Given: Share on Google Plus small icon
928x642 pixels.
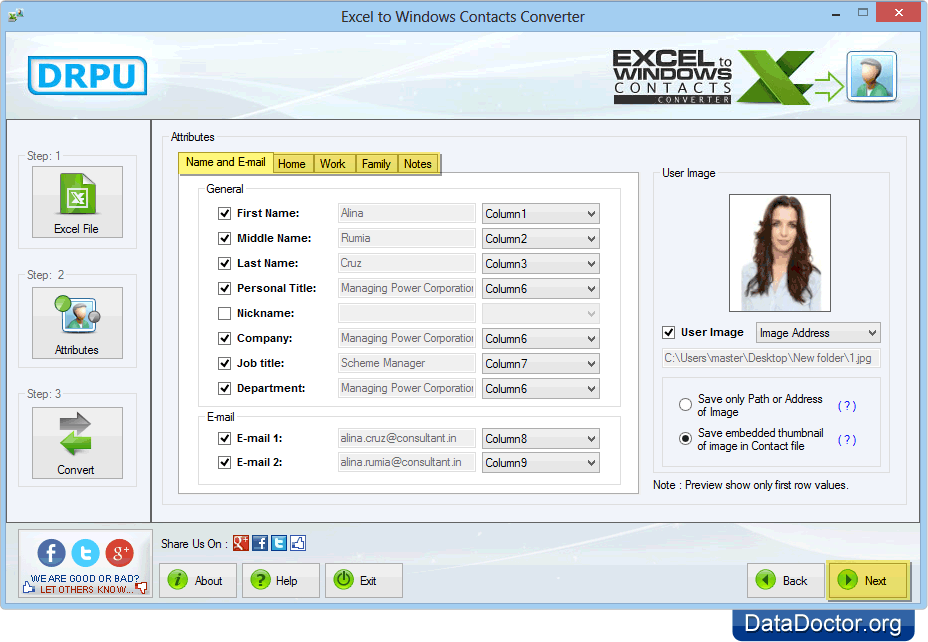Looking at the screenshot, I should coord(241,543).
